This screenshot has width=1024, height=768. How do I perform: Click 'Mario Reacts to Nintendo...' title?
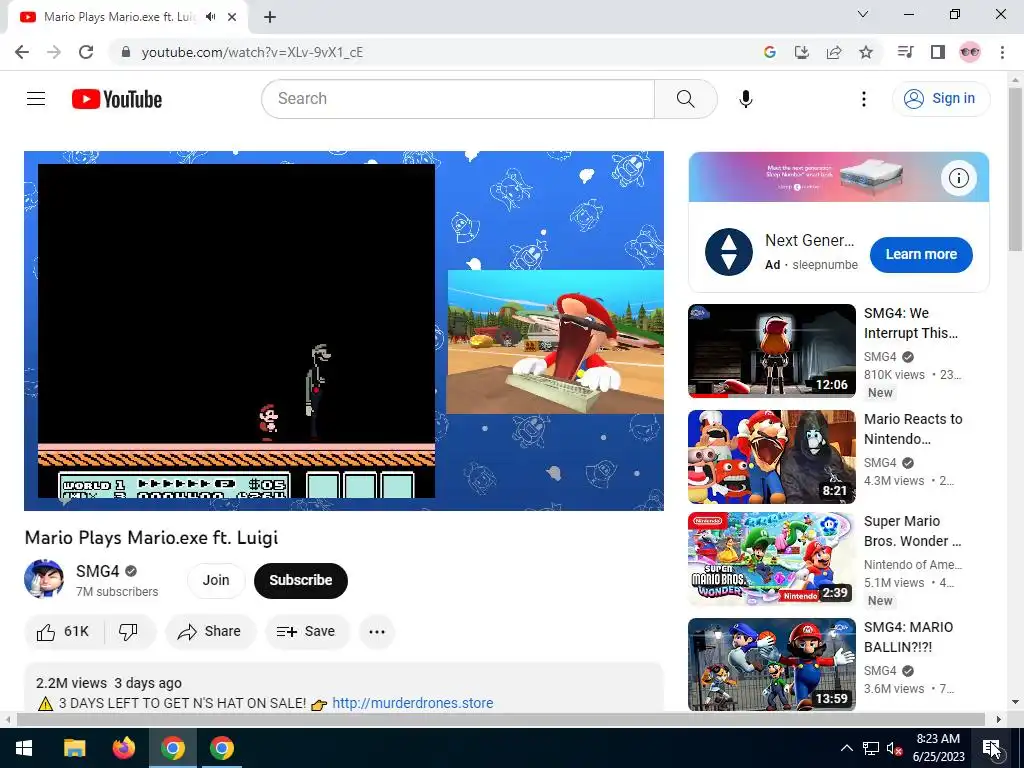[x=913, y=429]
